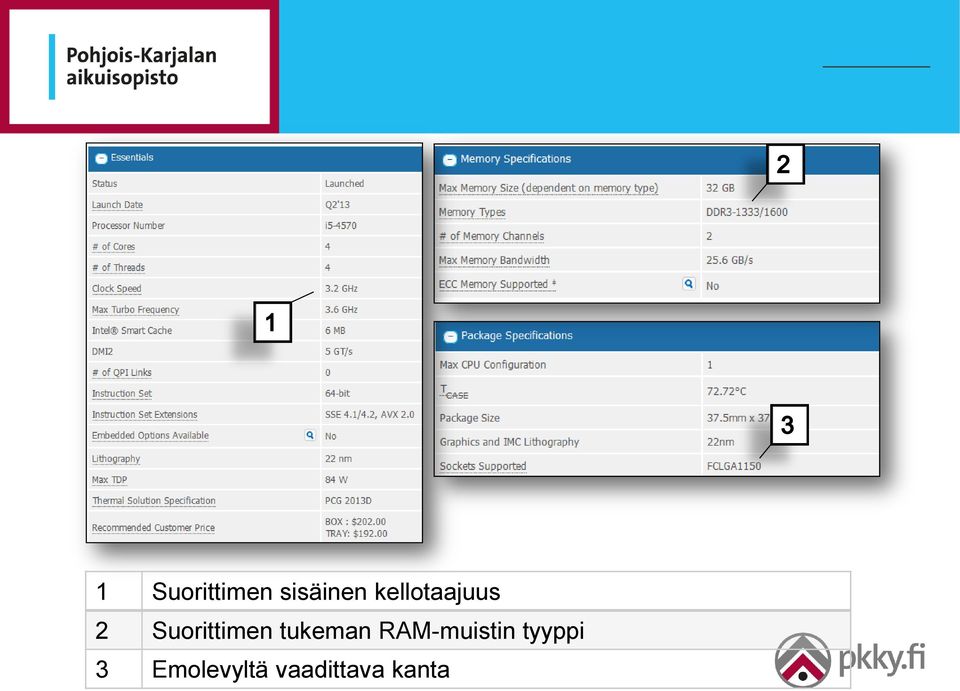The image size is (960, 691).
Task: Open the Clock Speed link
Action: [116, 288]
